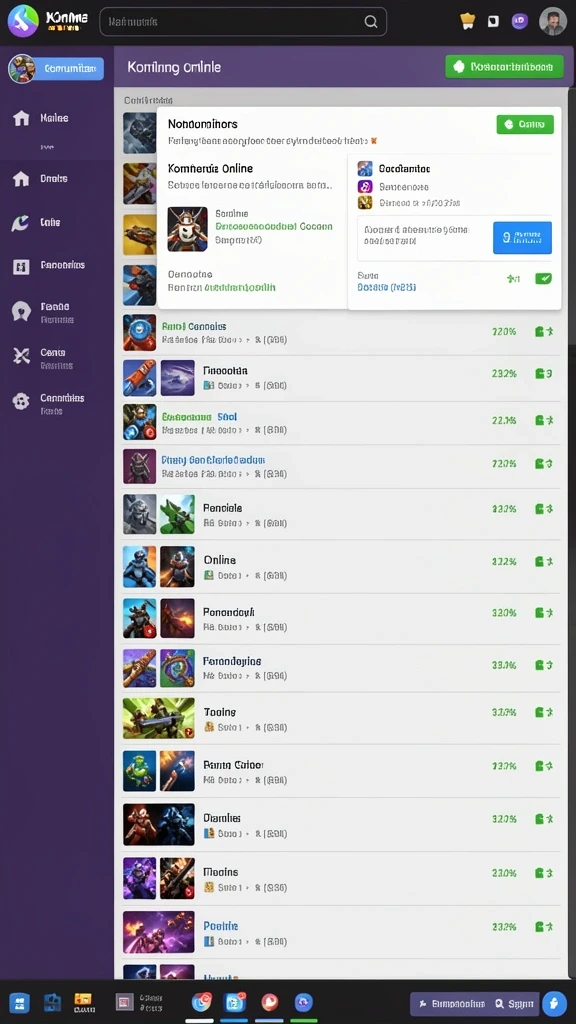Open the blue Windows start icon in taskbar
The image size is (576, 1024).
tap(20, 1002)
